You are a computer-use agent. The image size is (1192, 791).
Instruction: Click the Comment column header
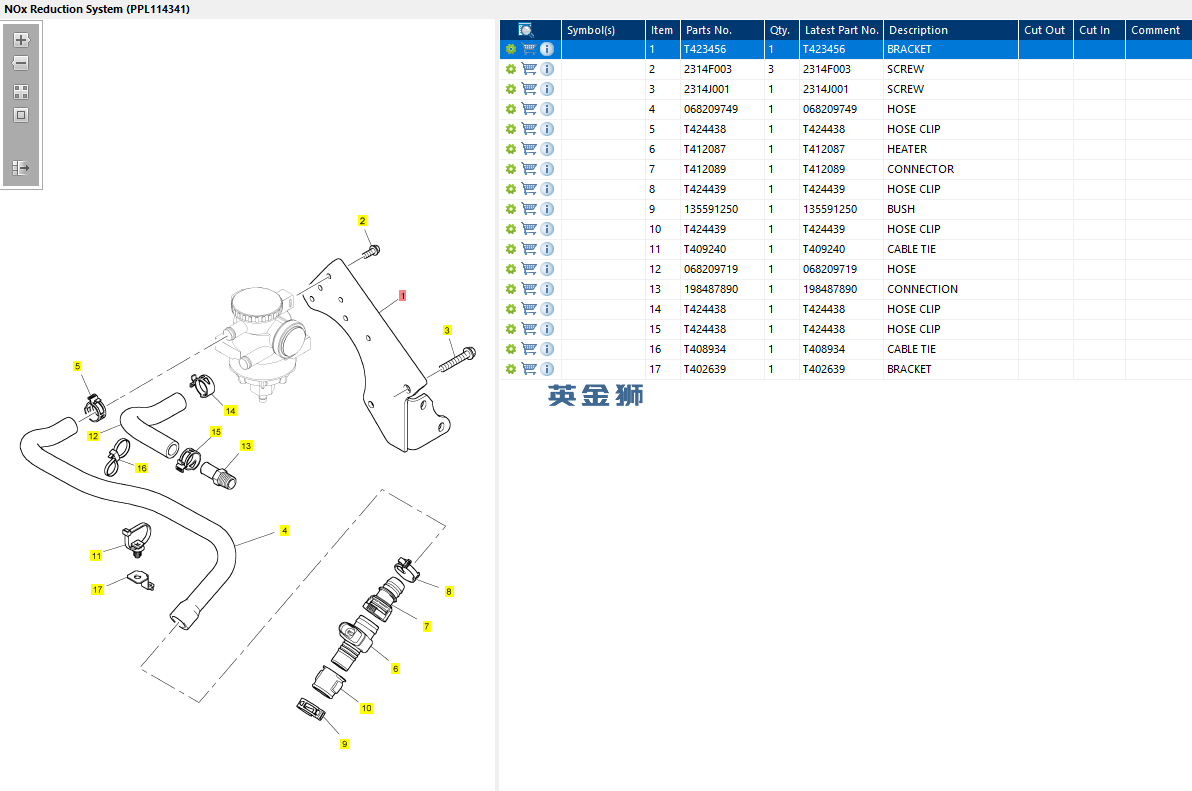click(x=1158, y=30)
